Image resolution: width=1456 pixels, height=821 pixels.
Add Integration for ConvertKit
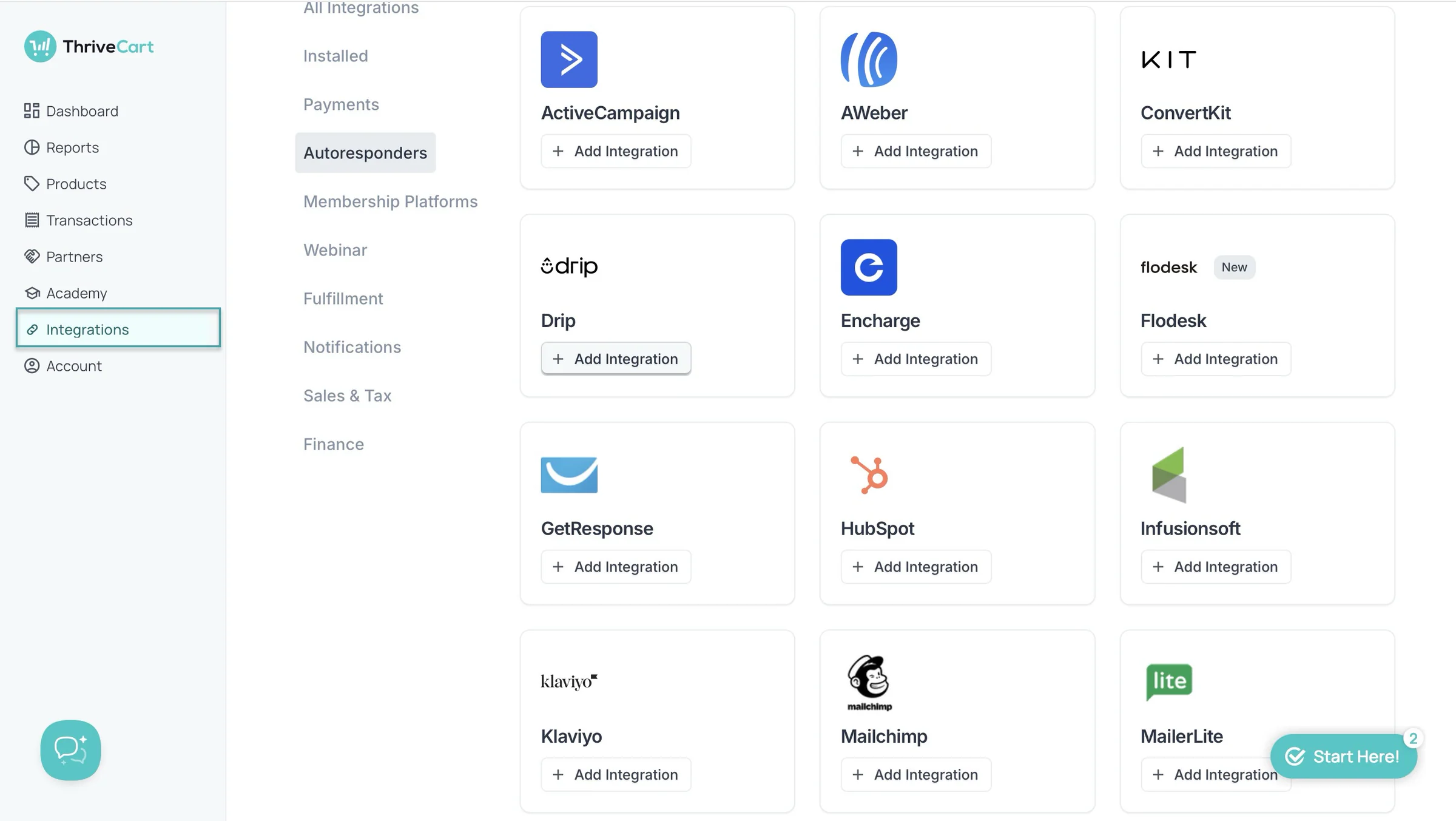point(1216,151)
